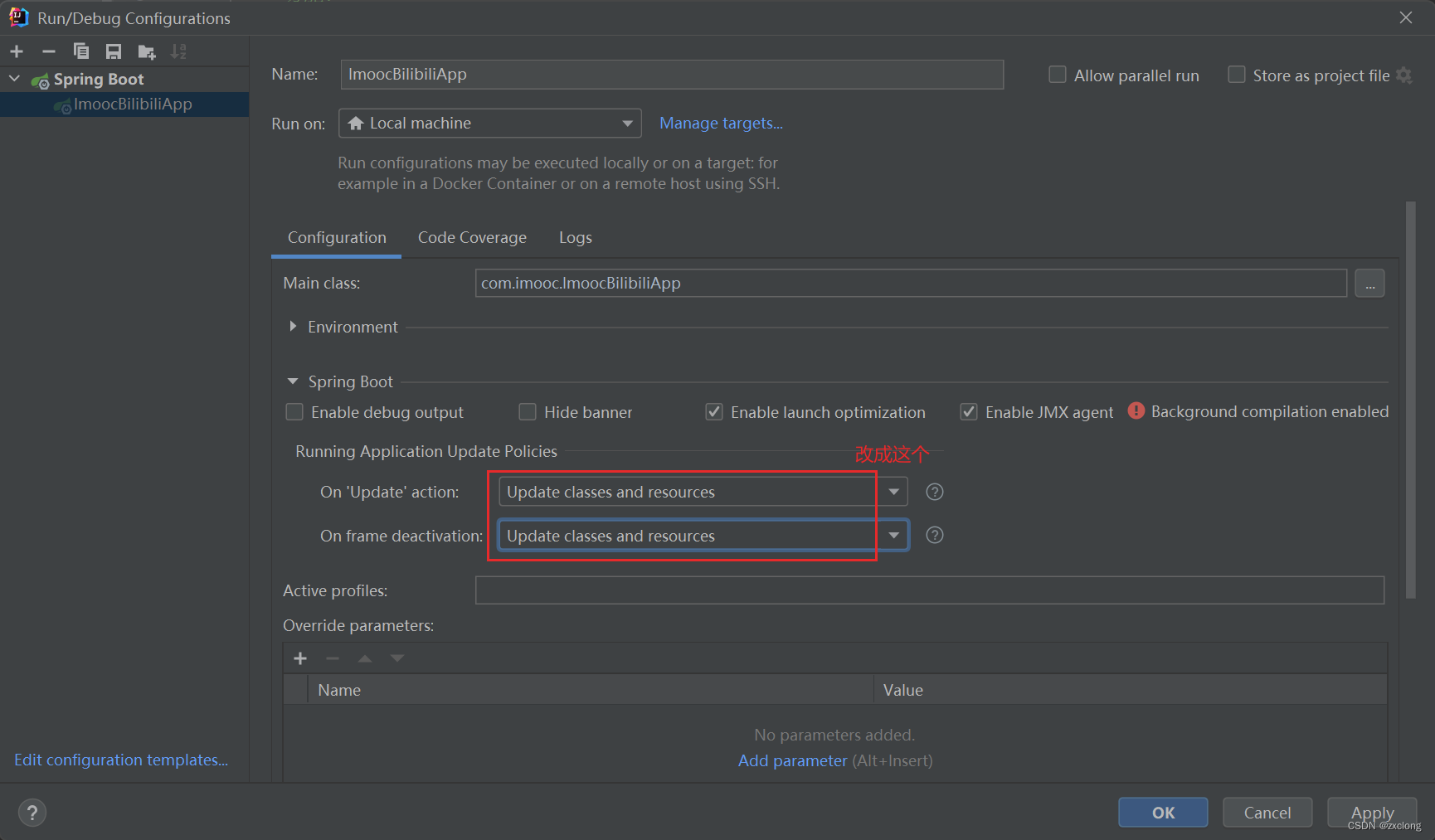The width and height of the screenshot is (1435, 840).
Task: Check Hide banner
Action: (x=528, y=412)
